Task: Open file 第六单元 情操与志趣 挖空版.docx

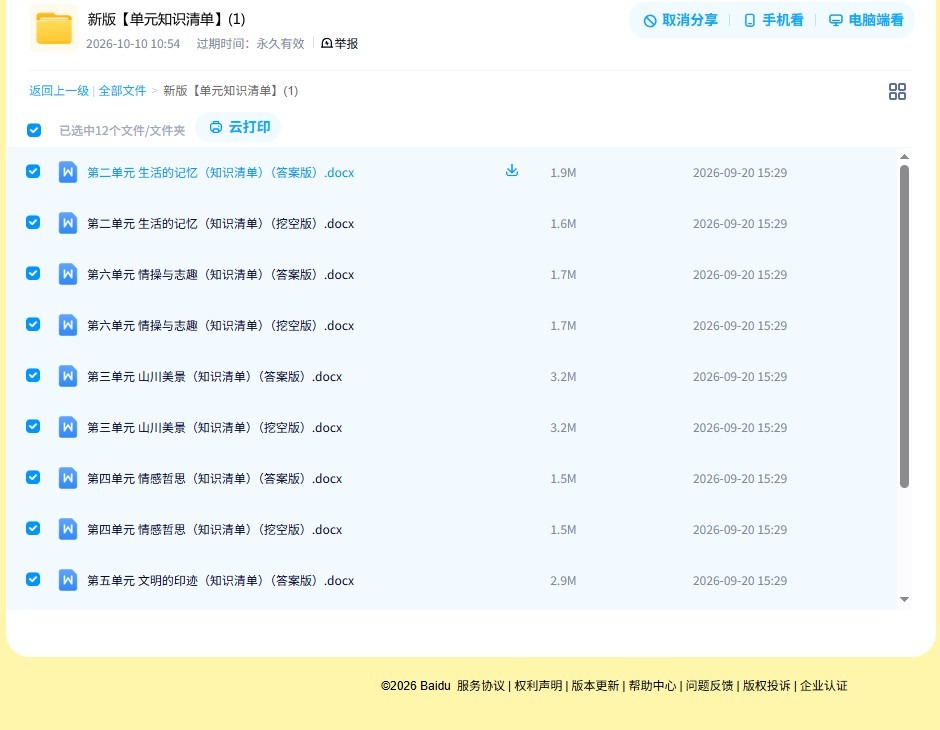Action: [x=221, y=325]
